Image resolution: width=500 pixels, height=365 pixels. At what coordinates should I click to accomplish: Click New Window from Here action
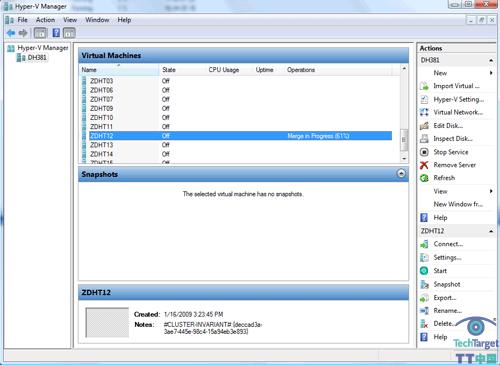point(458,204)
